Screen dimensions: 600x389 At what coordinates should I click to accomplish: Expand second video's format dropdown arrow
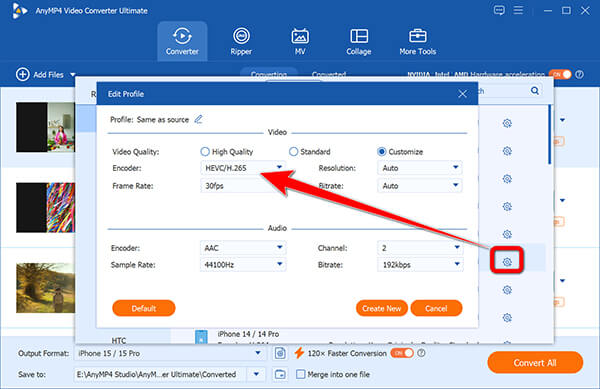pos(562,200)
